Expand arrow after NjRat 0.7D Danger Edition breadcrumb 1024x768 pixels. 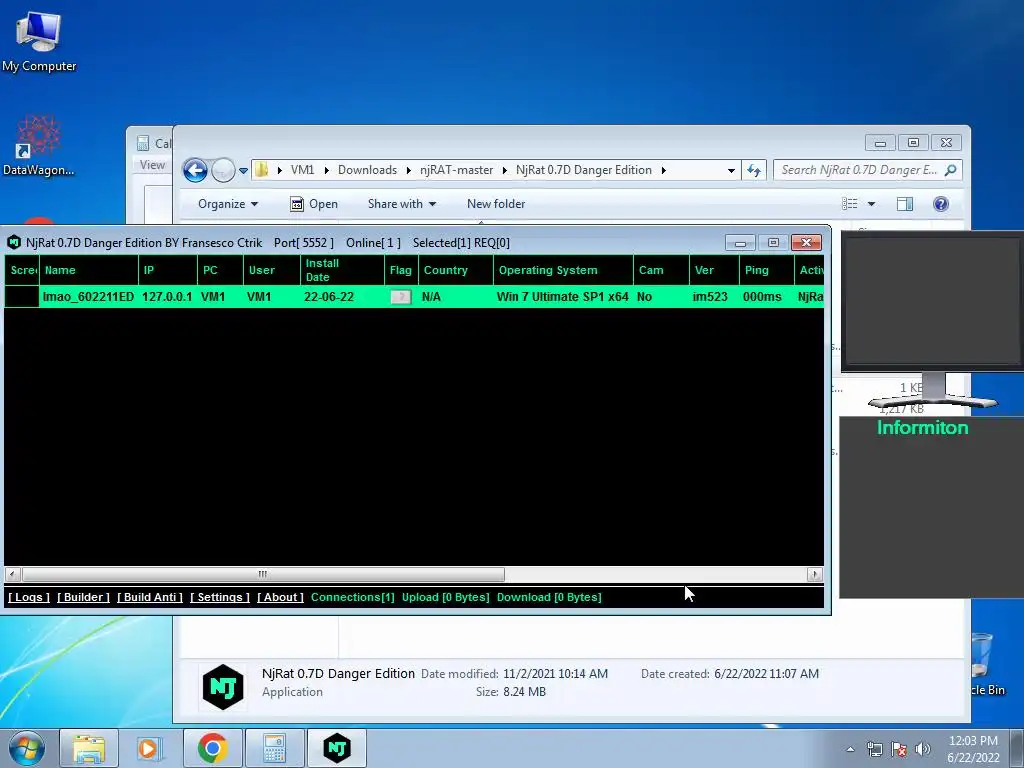[664, 170]
